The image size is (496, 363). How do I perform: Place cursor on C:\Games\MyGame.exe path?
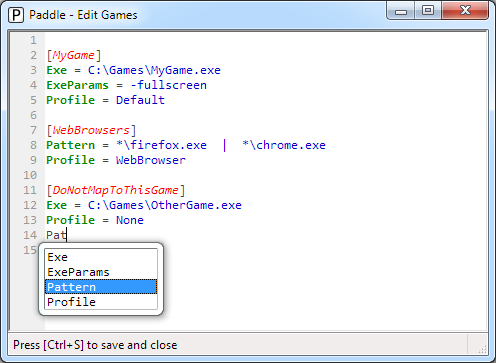[154, 70]
